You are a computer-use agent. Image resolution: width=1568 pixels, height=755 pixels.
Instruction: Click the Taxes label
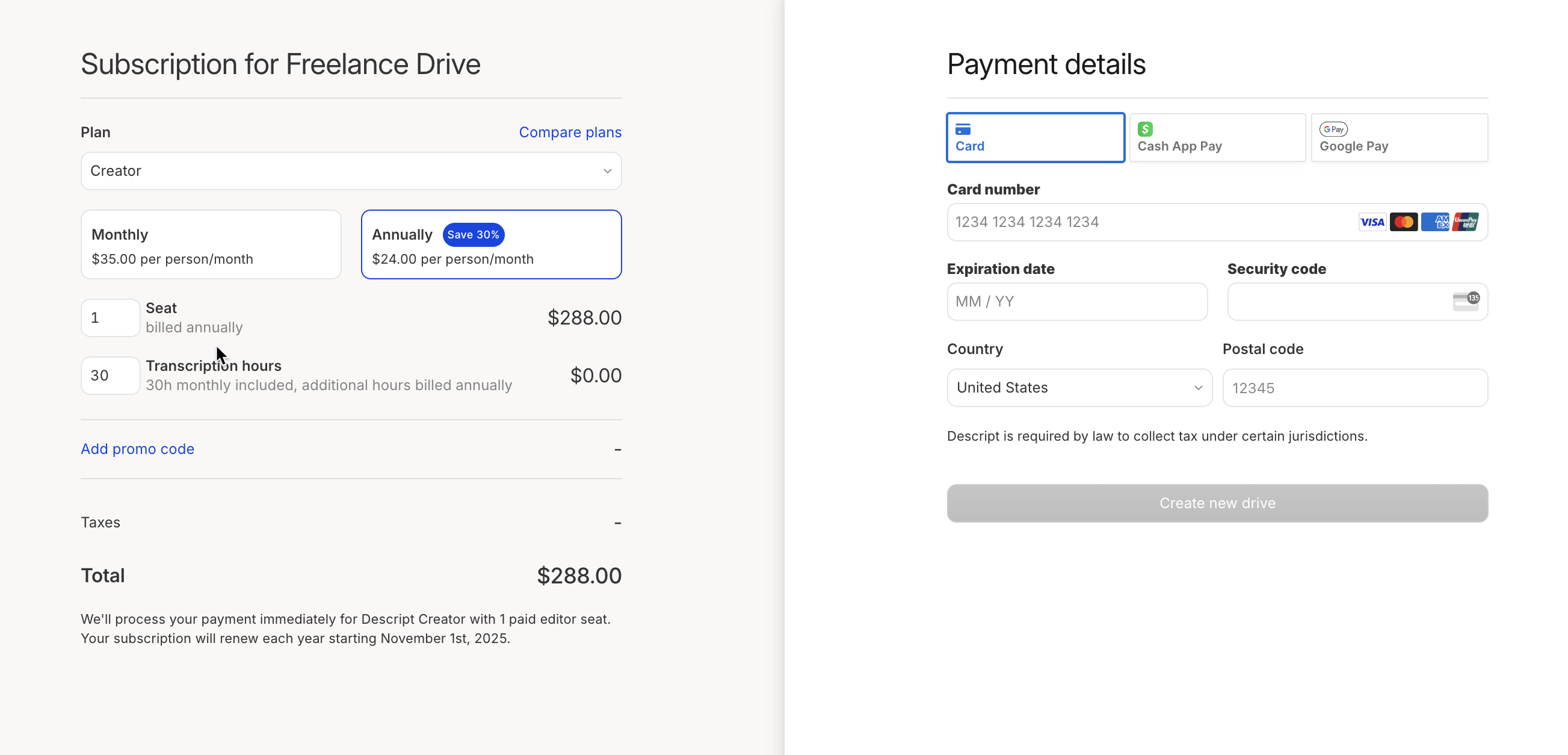pyautogui.click(x=100, y=523)
